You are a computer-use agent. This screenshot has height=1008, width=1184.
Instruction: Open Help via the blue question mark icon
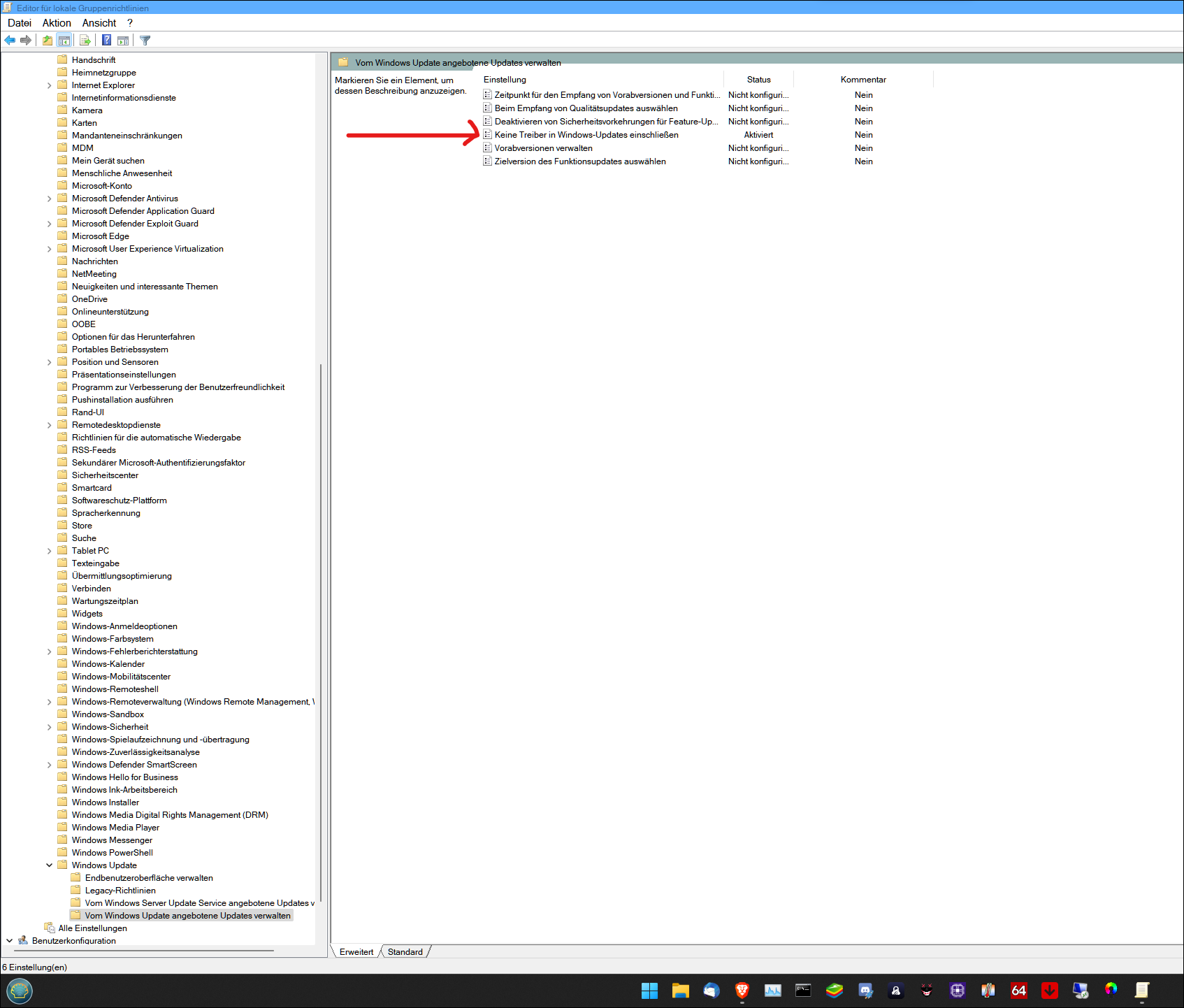107,41
